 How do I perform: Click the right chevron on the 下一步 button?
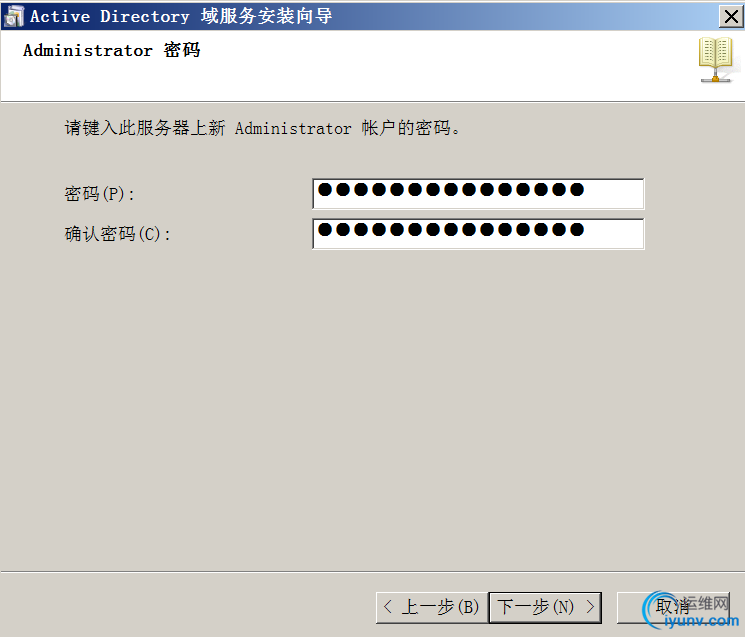590,607
